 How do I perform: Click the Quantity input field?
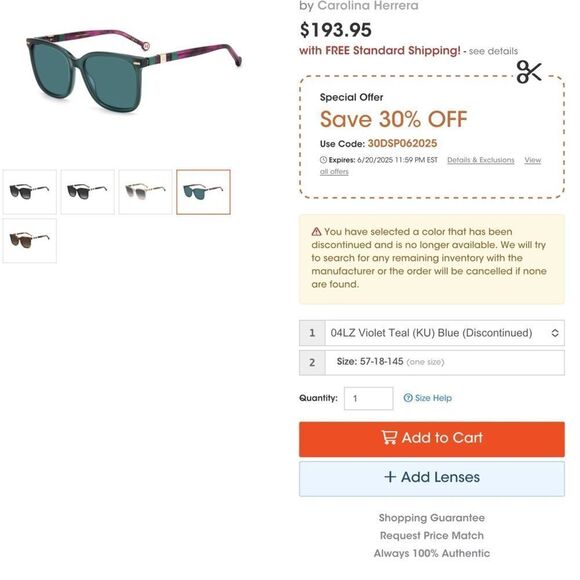coord(368,398)
